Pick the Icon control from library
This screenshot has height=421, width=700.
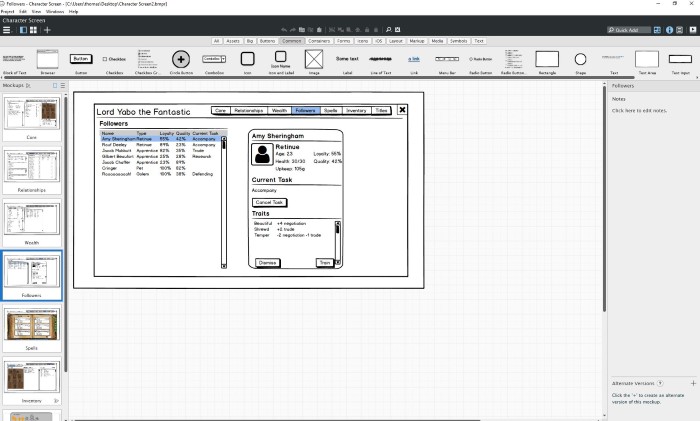pos(247,62)
